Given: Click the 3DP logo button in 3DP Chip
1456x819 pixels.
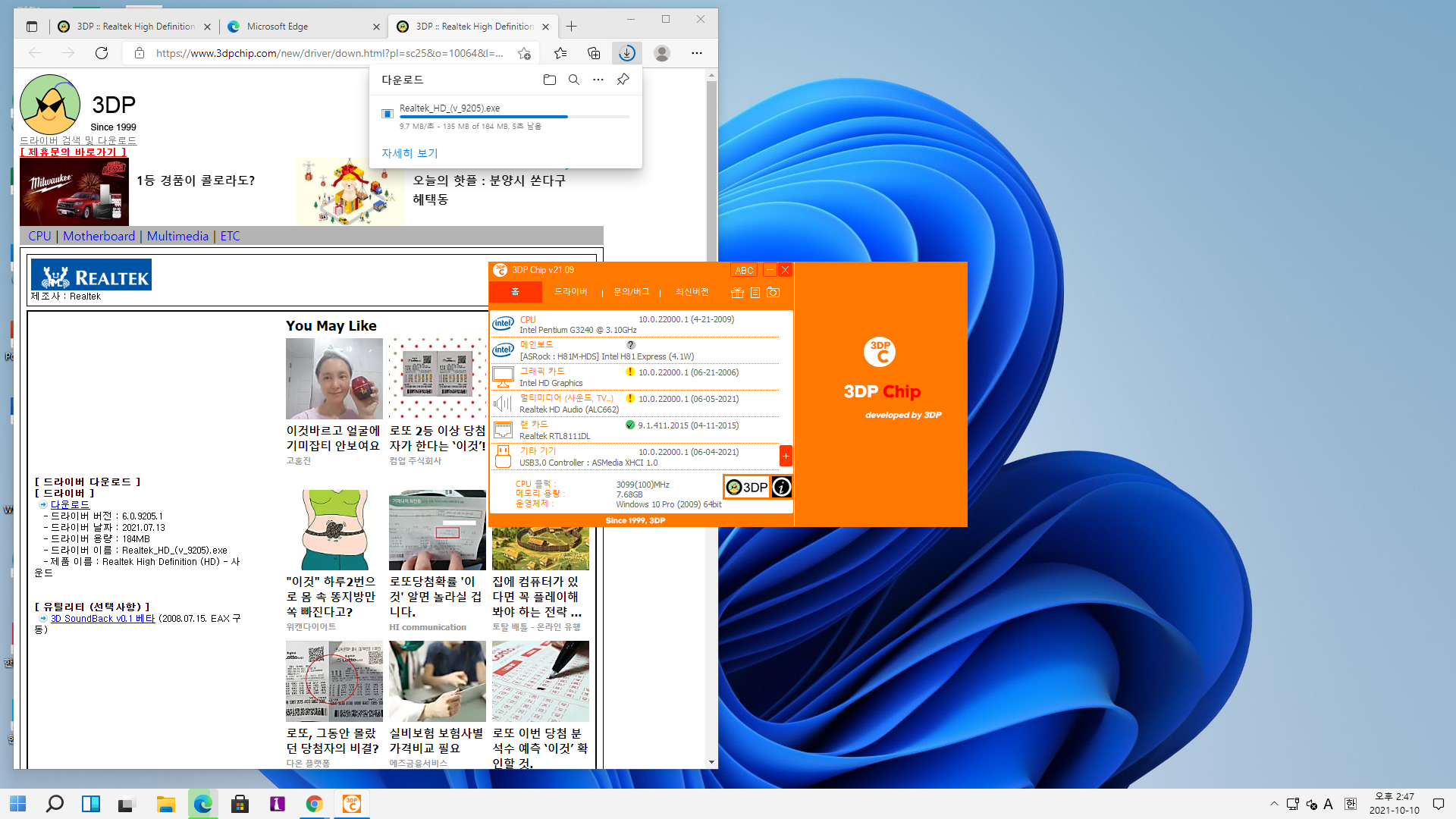Looking at the screenshot, I should (x=747, y=487).
